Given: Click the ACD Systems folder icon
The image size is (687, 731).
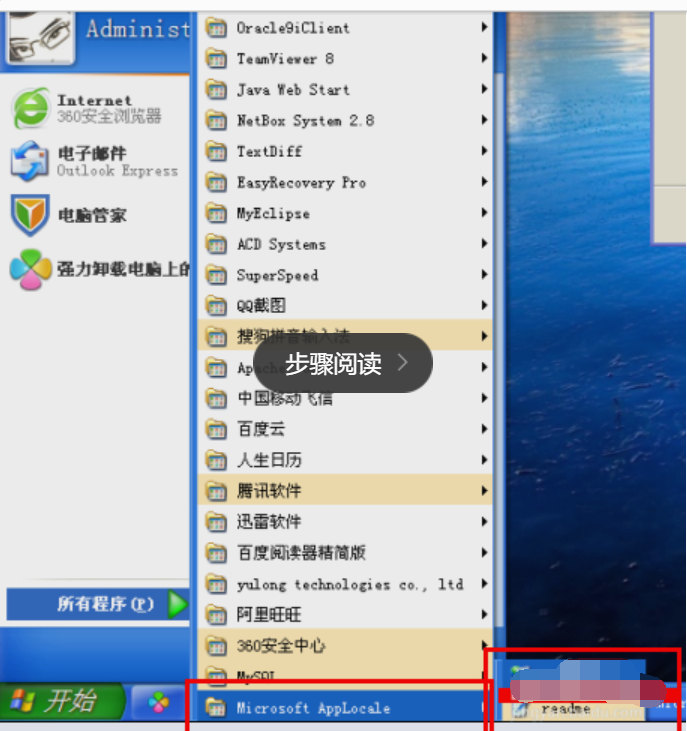Looking at the screenshot, I should 216,244.
